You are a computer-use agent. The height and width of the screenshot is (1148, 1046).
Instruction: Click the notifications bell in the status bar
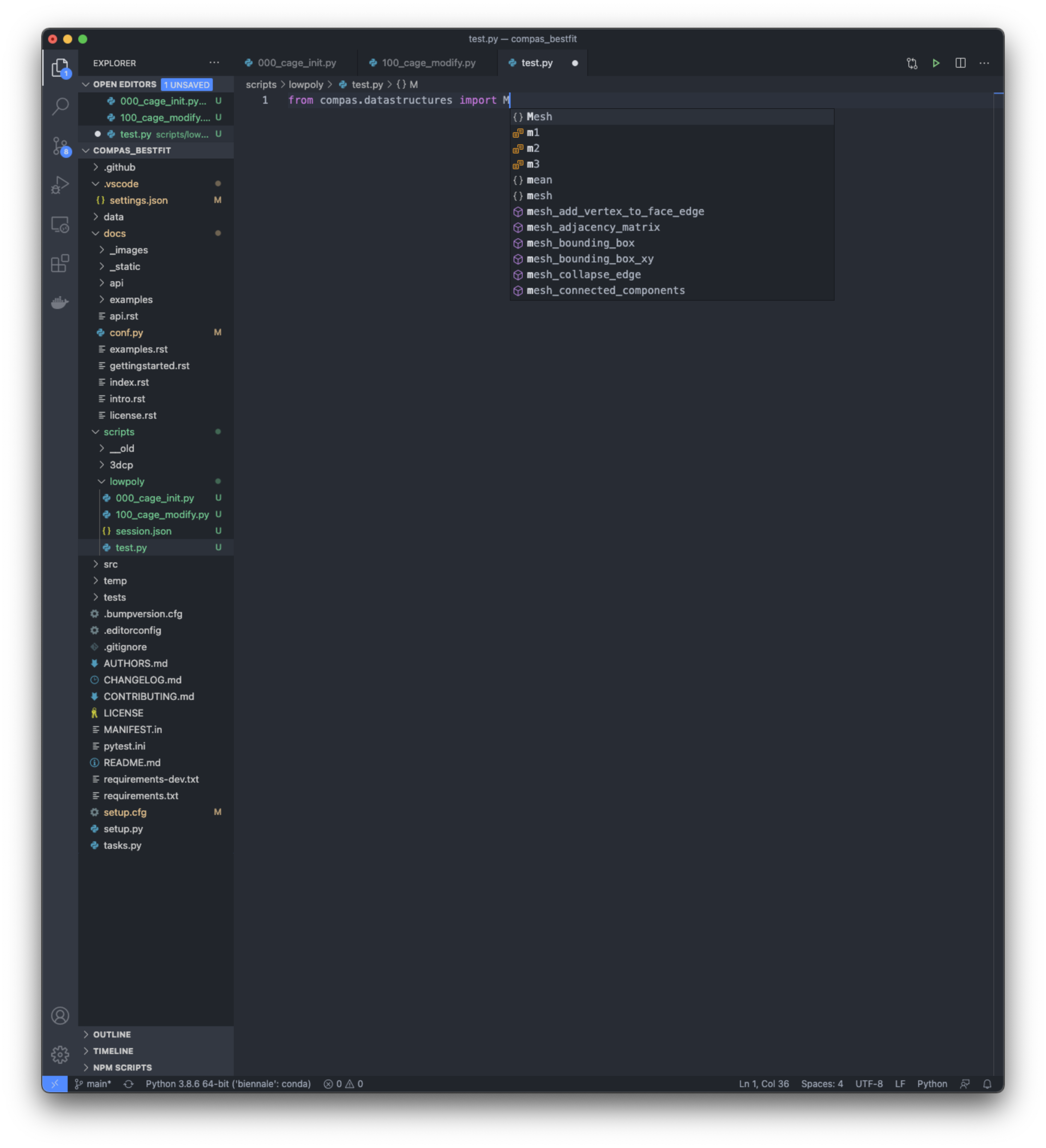coord(987,1084)
